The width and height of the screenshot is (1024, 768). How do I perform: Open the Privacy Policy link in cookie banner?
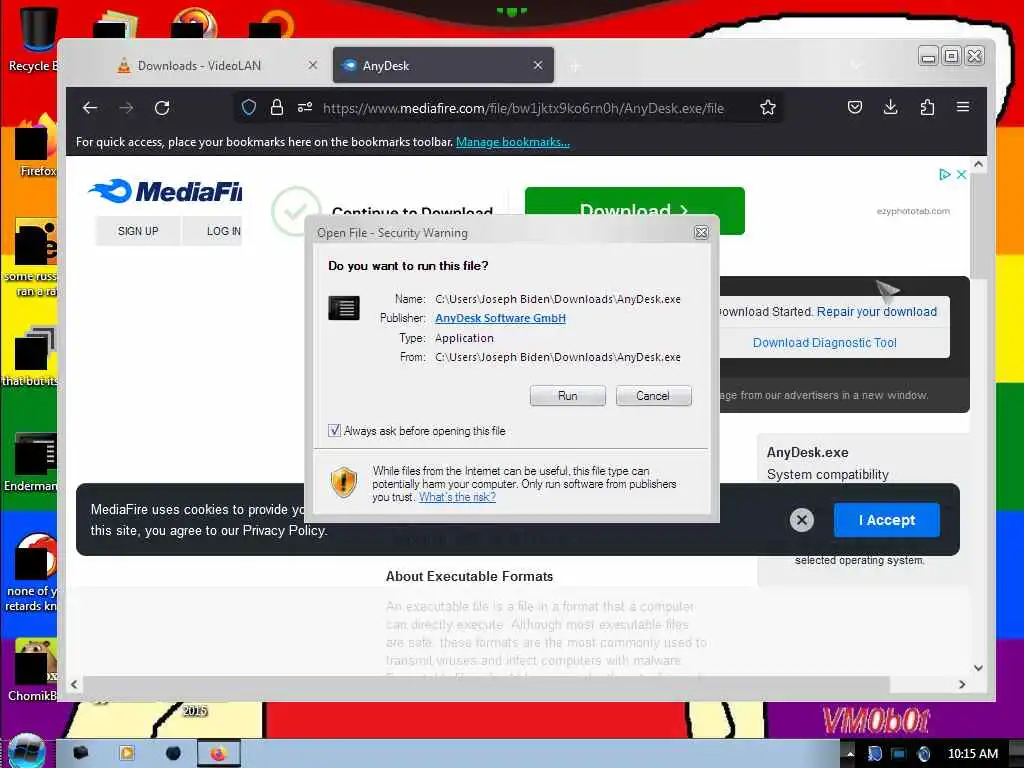283,531
